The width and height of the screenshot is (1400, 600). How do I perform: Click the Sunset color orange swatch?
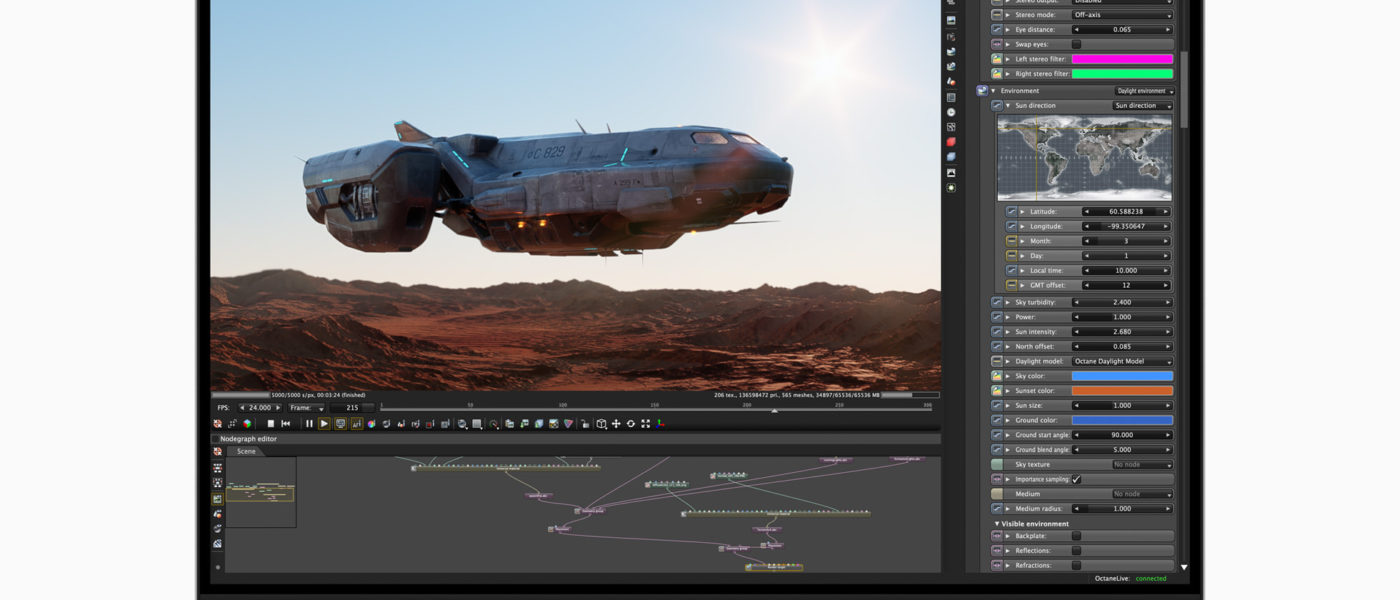coord(1122,391)
